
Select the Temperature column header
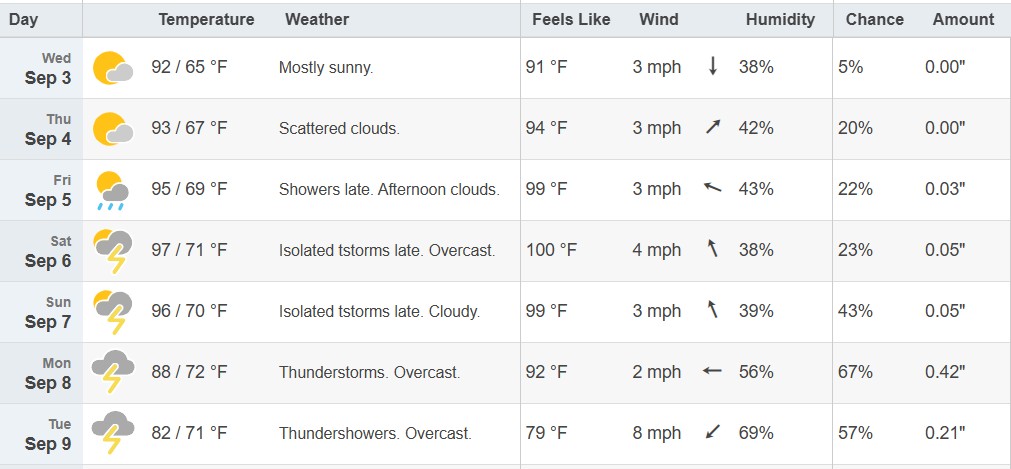tap(206, 19)
